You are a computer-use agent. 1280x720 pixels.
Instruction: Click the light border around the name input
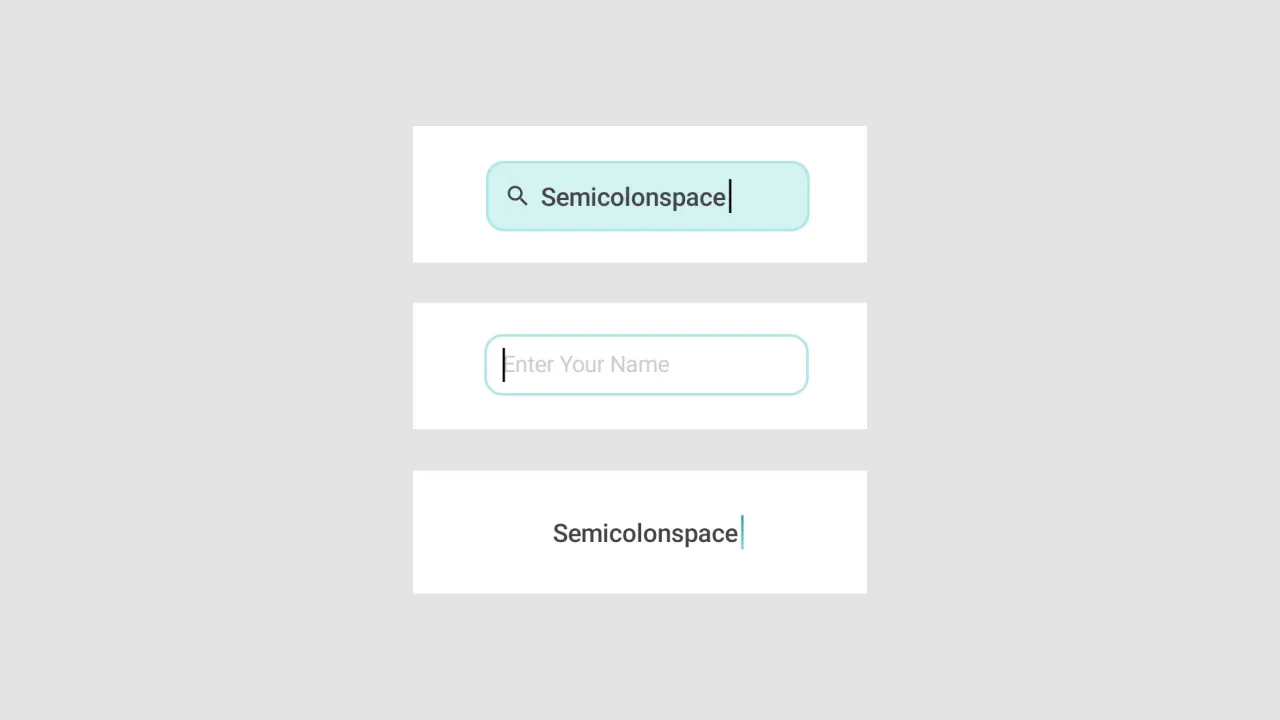coord(646,336)
